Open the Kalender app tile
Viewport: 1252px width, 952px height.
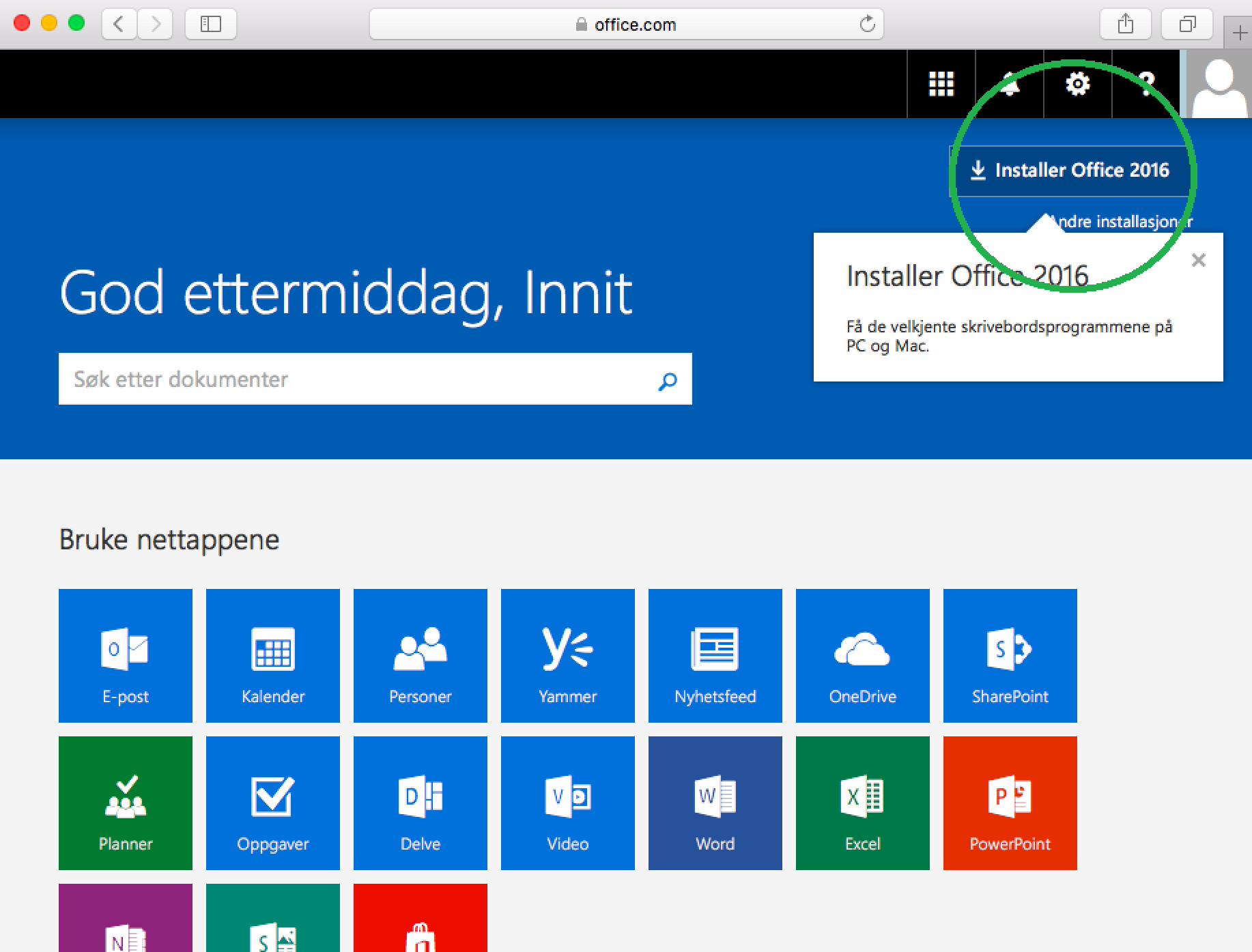click(x=273, y=655)
